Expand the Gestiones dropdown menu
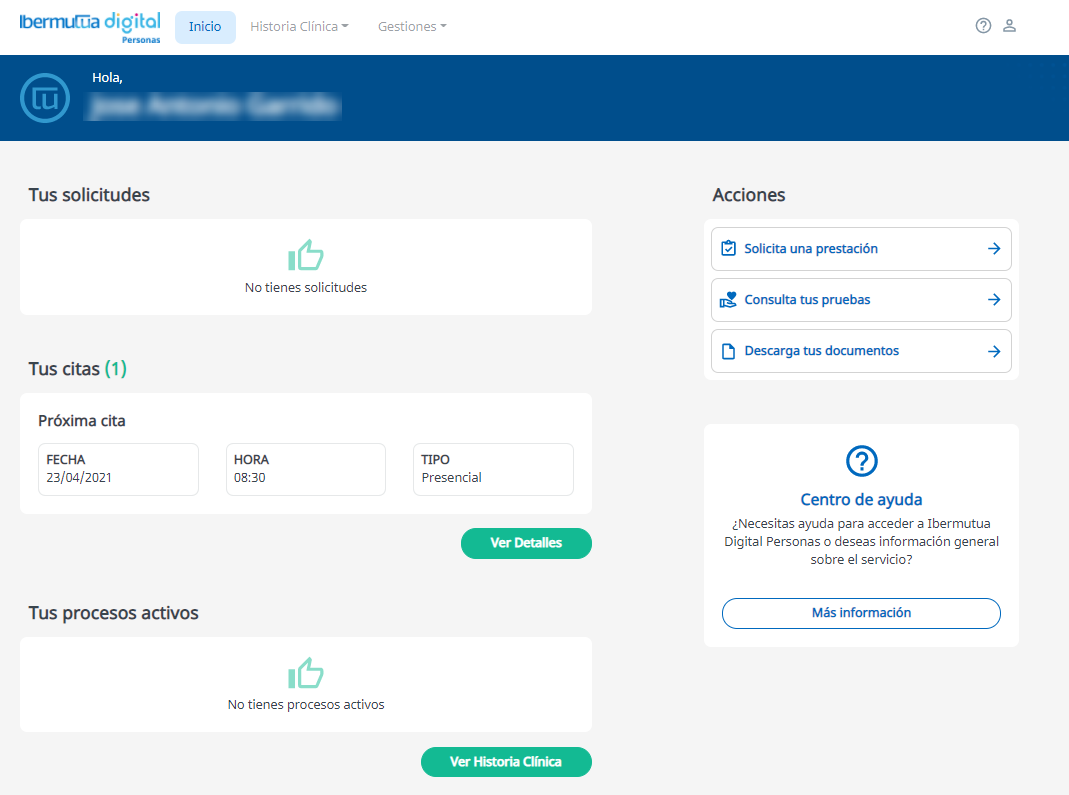Screen dimensions: 1069x795 412,27
